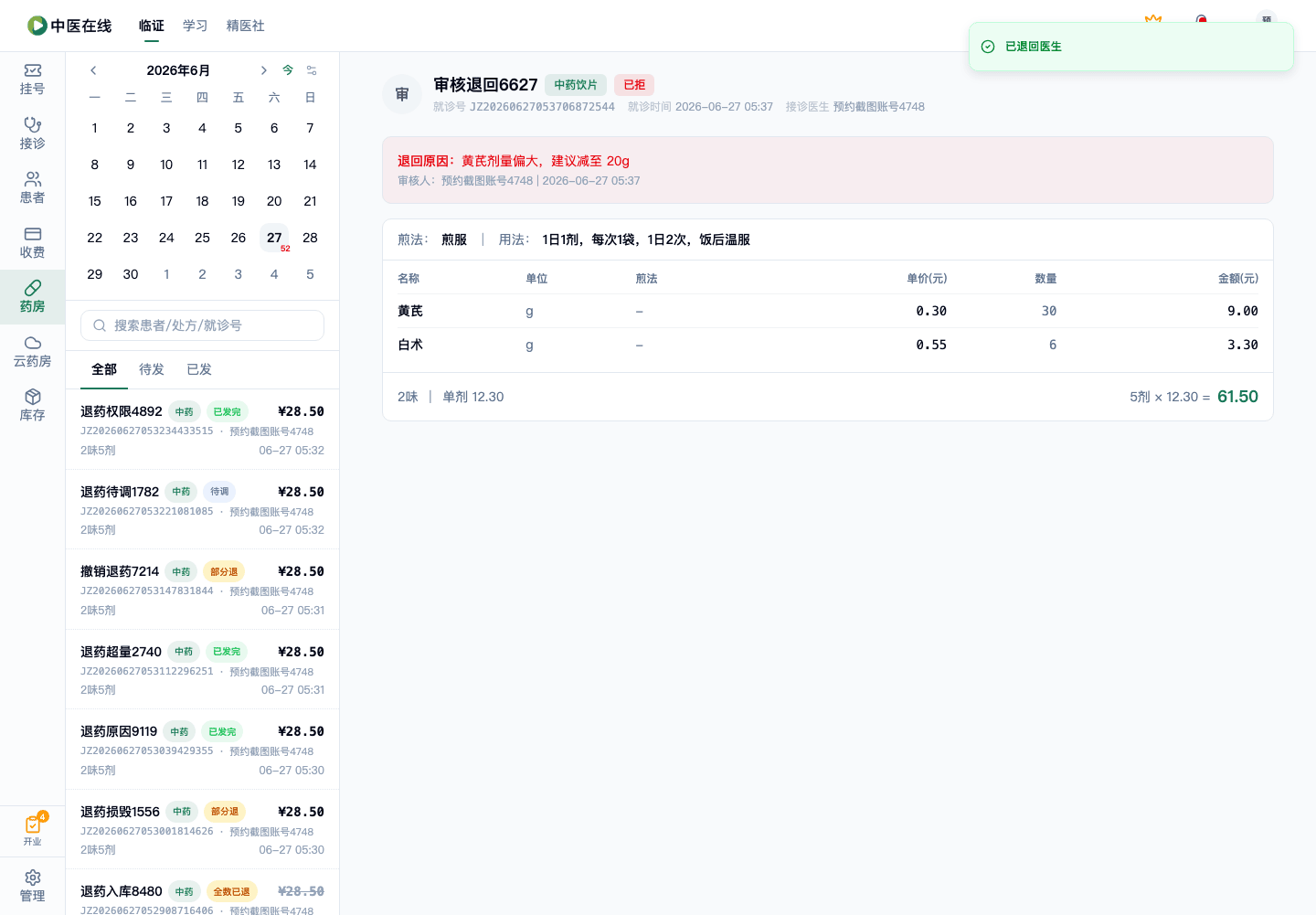Click the 中药饮片 tag beside 审核退回6627
Viewport: 1316px width, 915px height.
576,85
